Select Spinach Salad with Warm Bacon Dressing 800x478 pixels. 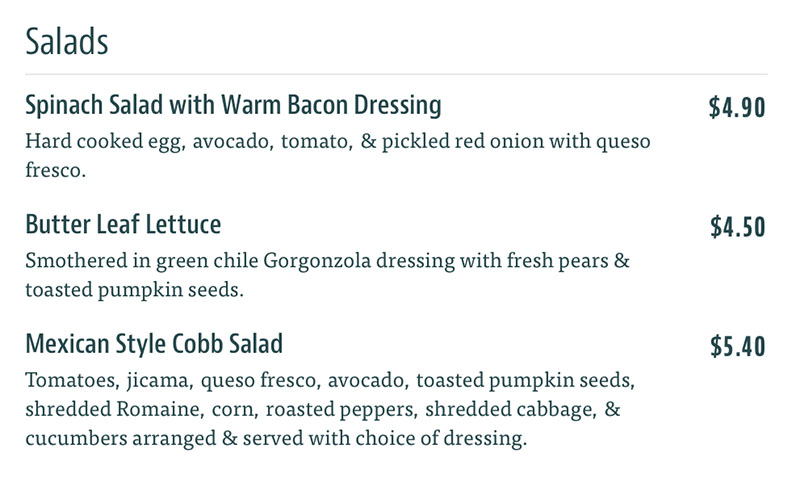(233, 106)
